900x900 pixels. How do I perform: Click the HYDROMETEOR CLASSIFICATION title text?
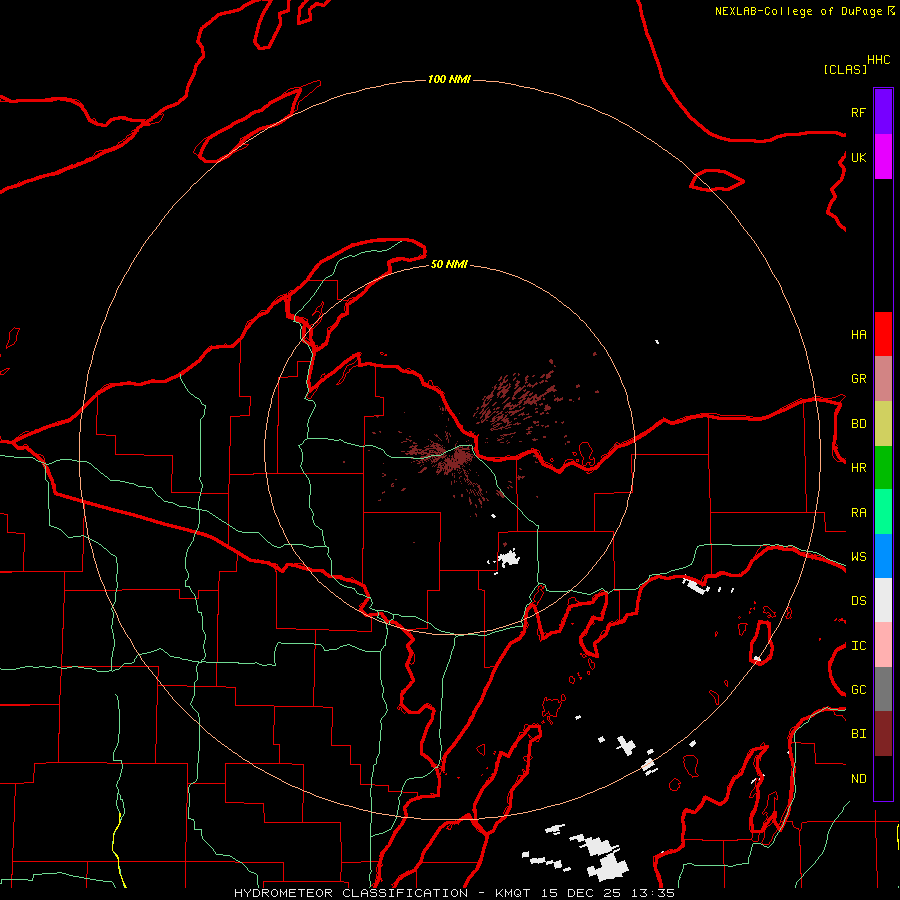pos(351,893)
